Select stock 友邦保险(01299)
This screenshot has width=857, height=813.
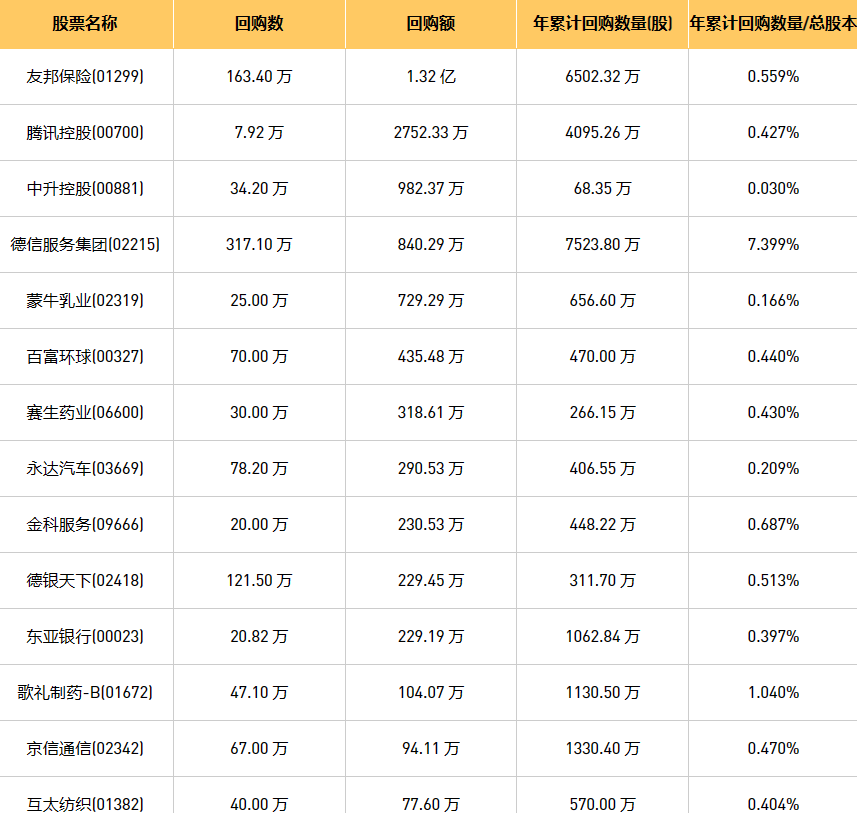tap(85, 77)
